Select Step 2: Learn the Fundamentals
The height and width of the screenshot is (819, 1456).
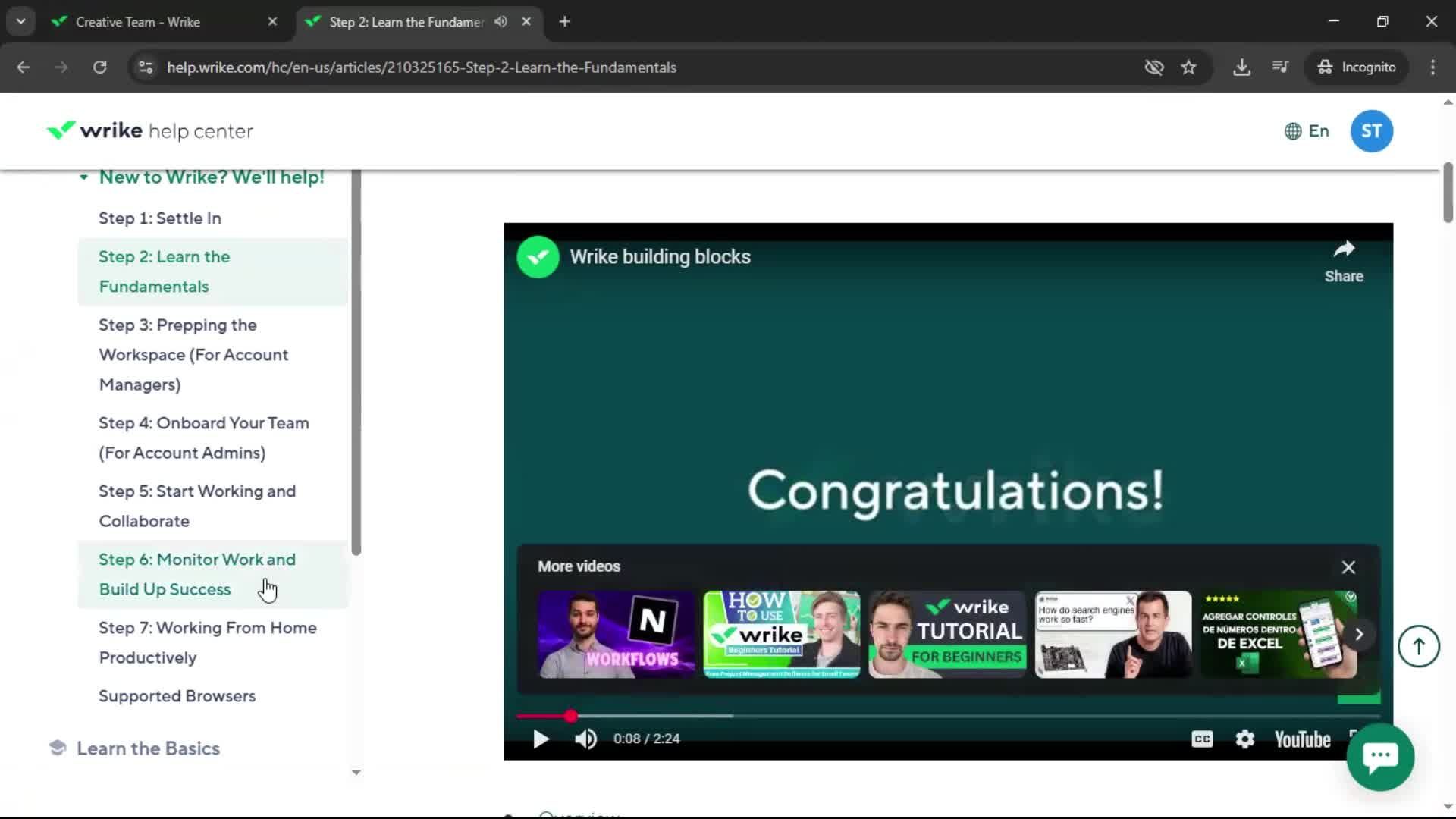tap(212, 271)
